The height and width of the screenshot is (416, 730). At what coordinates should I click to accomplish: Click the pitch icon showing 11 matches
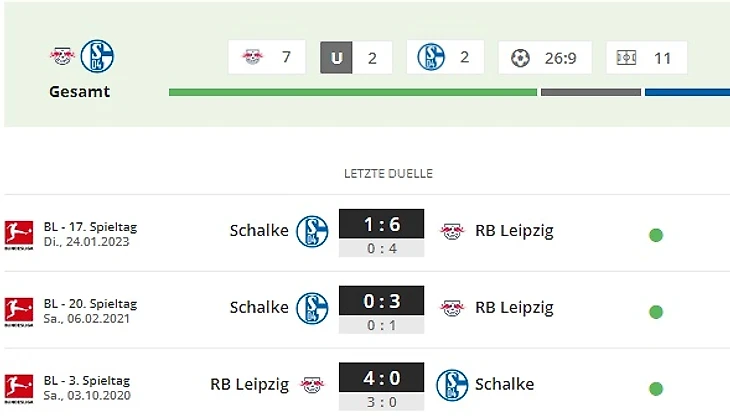click(627, 58)
